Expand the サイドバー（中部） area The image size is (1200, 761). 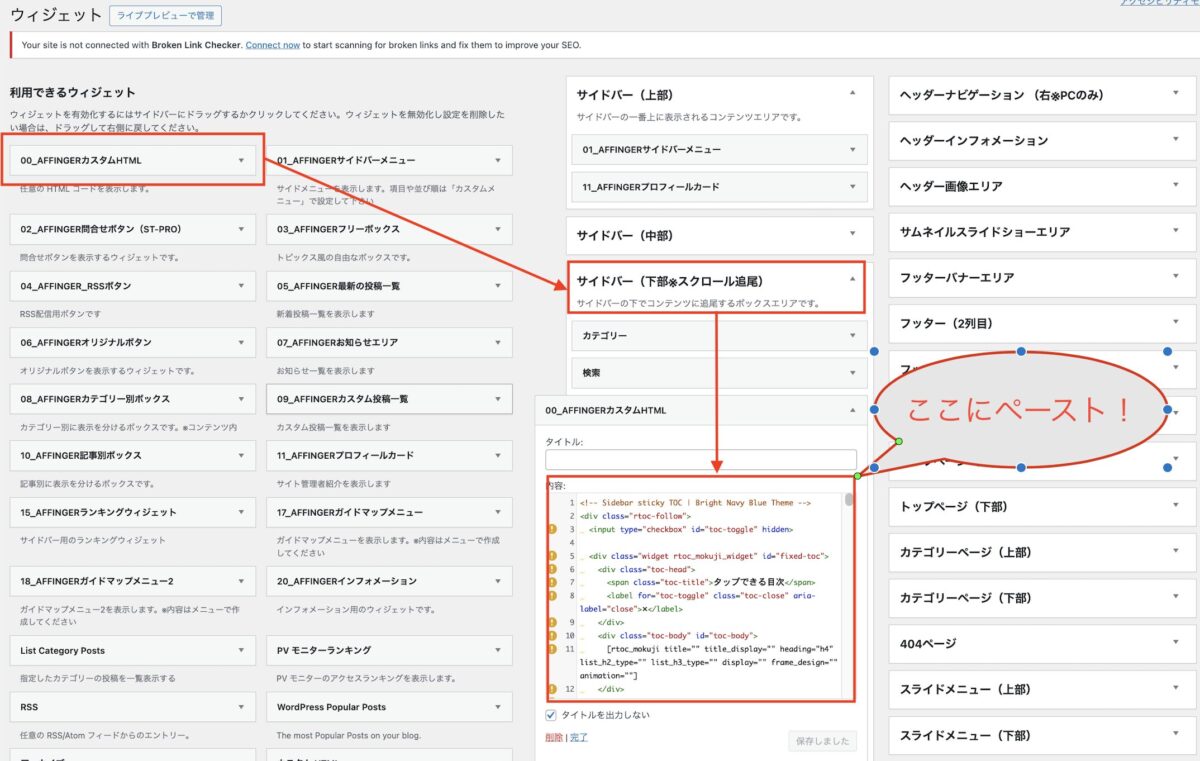[x=853, y=235]
